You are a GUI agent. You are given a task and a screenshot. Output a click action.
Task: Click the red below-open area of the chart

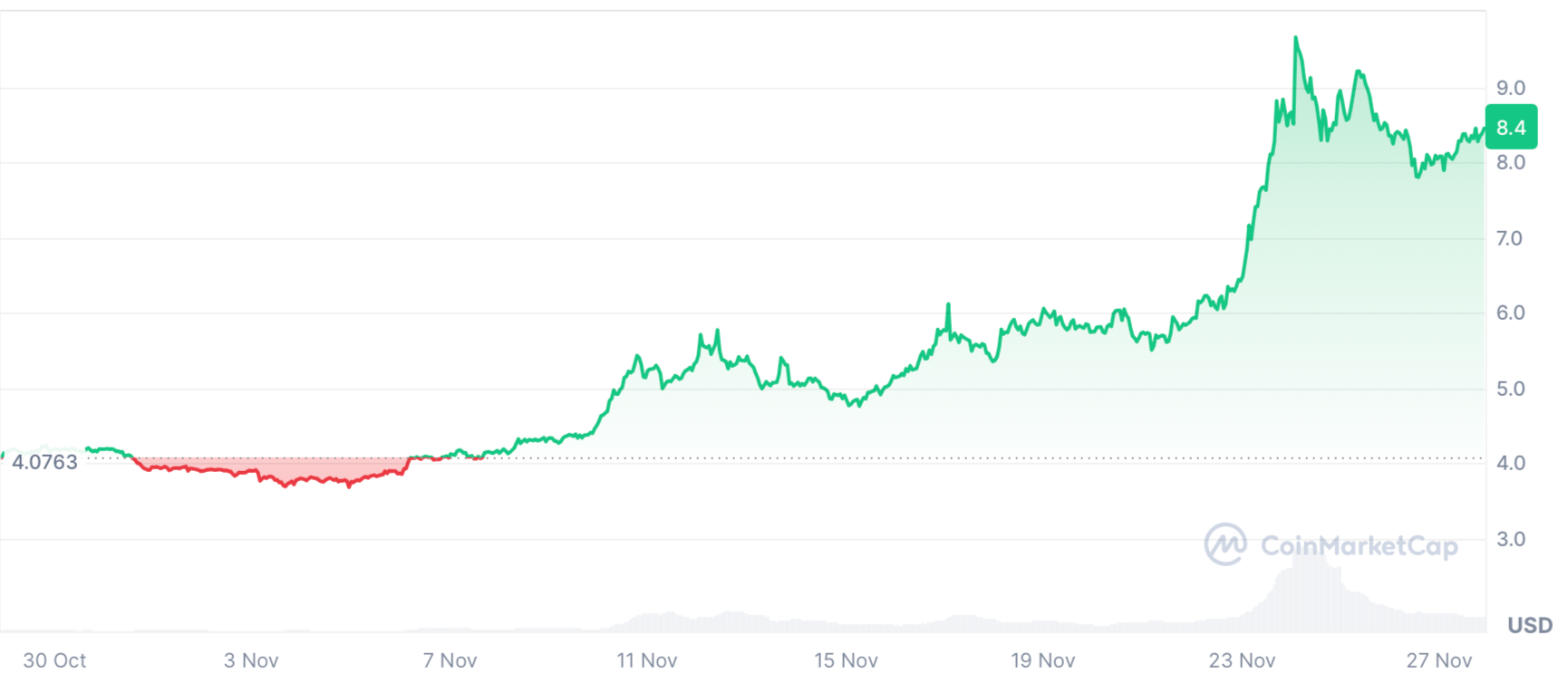tap(272, 469)
